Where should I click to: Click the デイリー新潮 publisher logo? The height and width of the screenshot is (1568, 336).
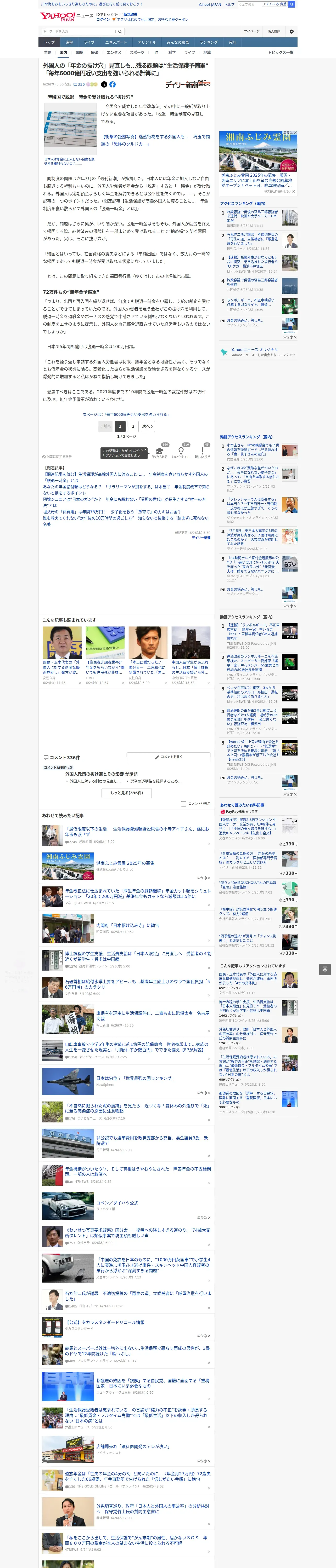click(188, 84)
